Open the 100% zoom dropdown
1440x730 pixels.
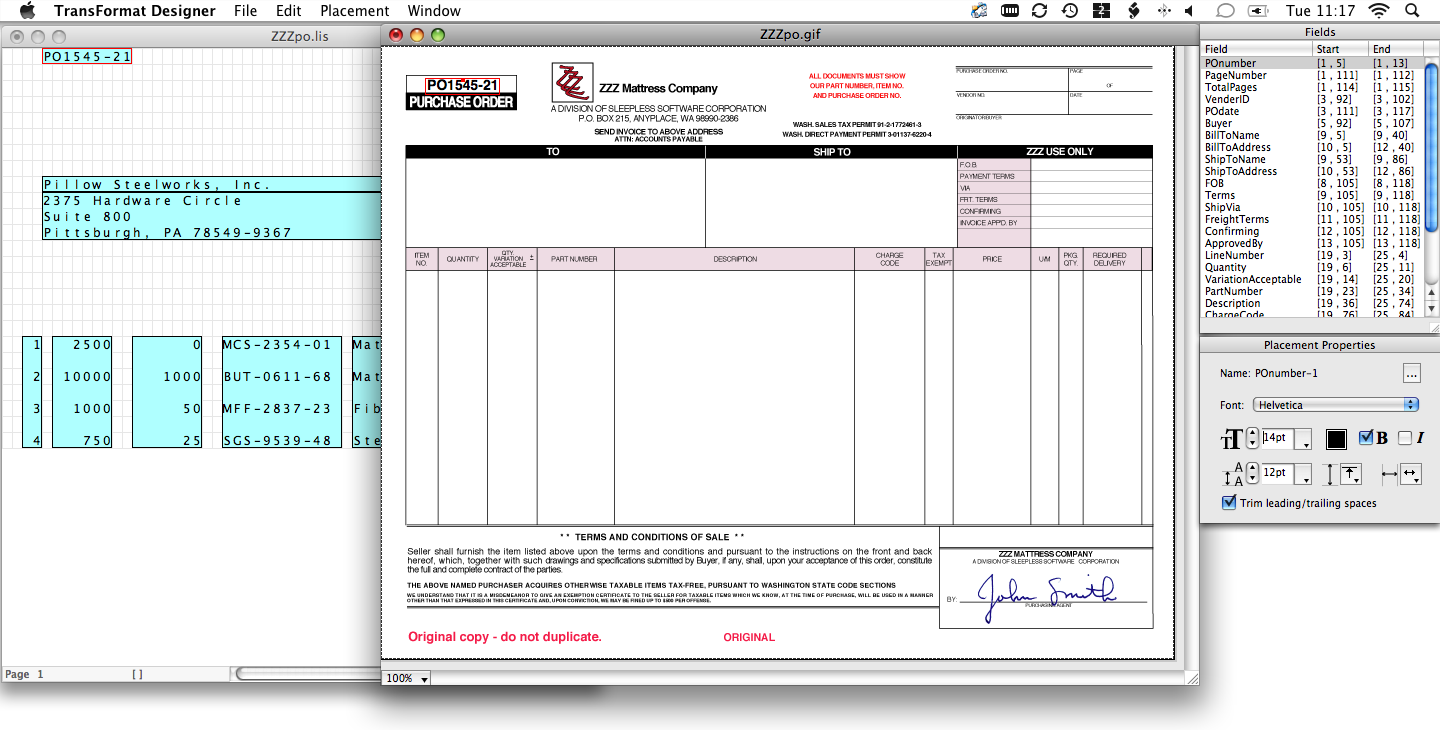pos(407,678)
